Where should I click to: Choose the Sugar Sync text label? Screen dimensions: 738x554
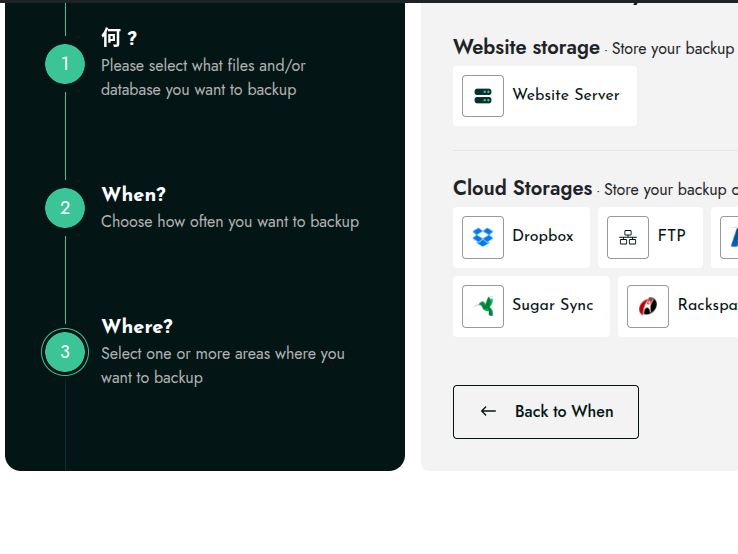pyautogui.click(x=553, y=305)
